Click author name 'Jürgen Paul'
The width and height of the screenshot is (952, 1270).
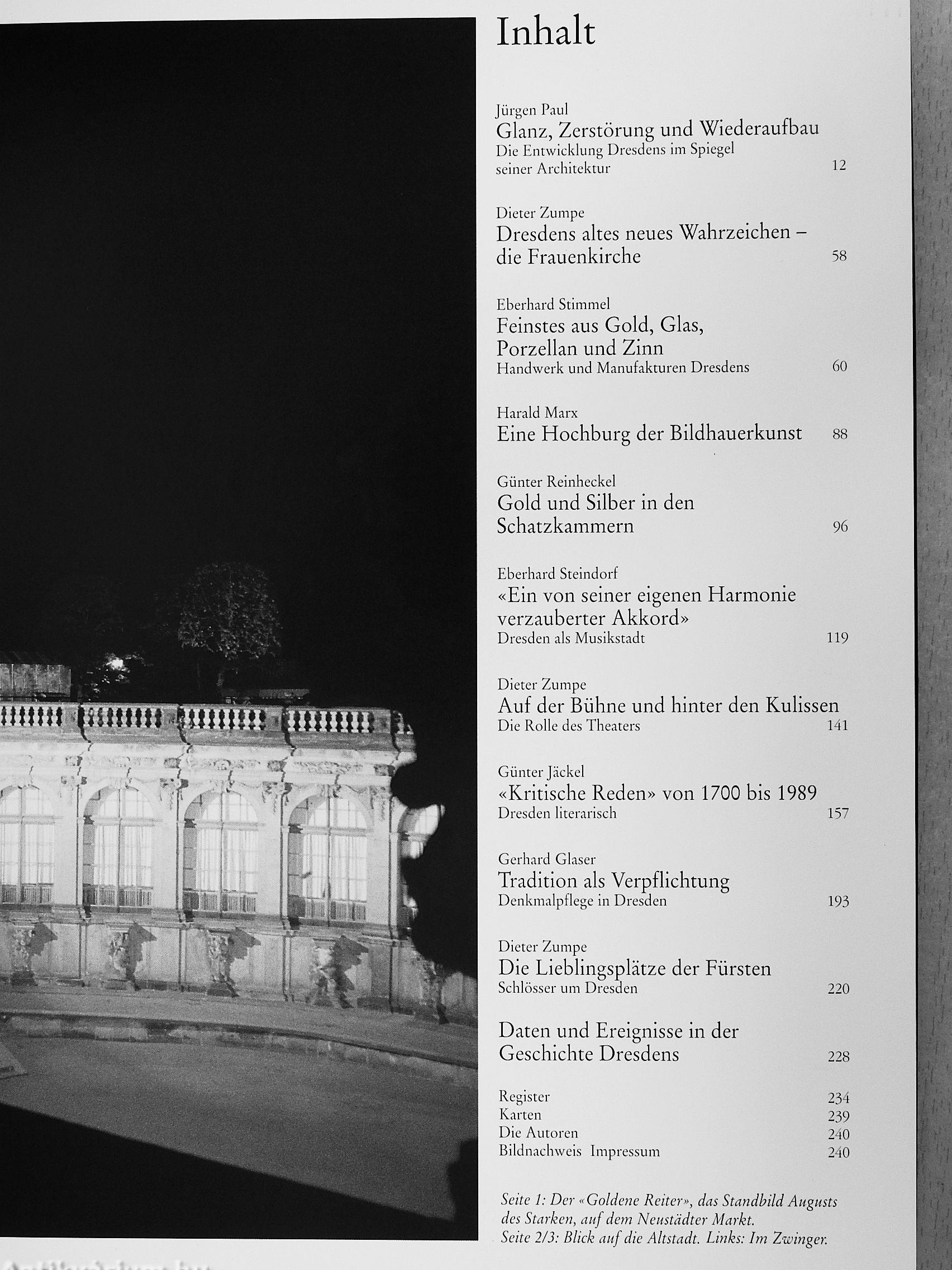532,110
